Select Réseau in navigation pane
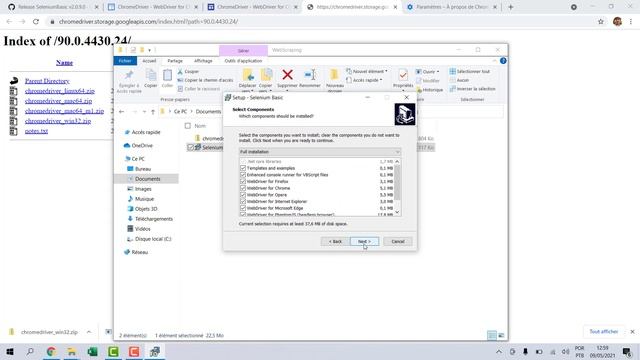This screenshot has height=360, width=640. (x=136, y=252)
